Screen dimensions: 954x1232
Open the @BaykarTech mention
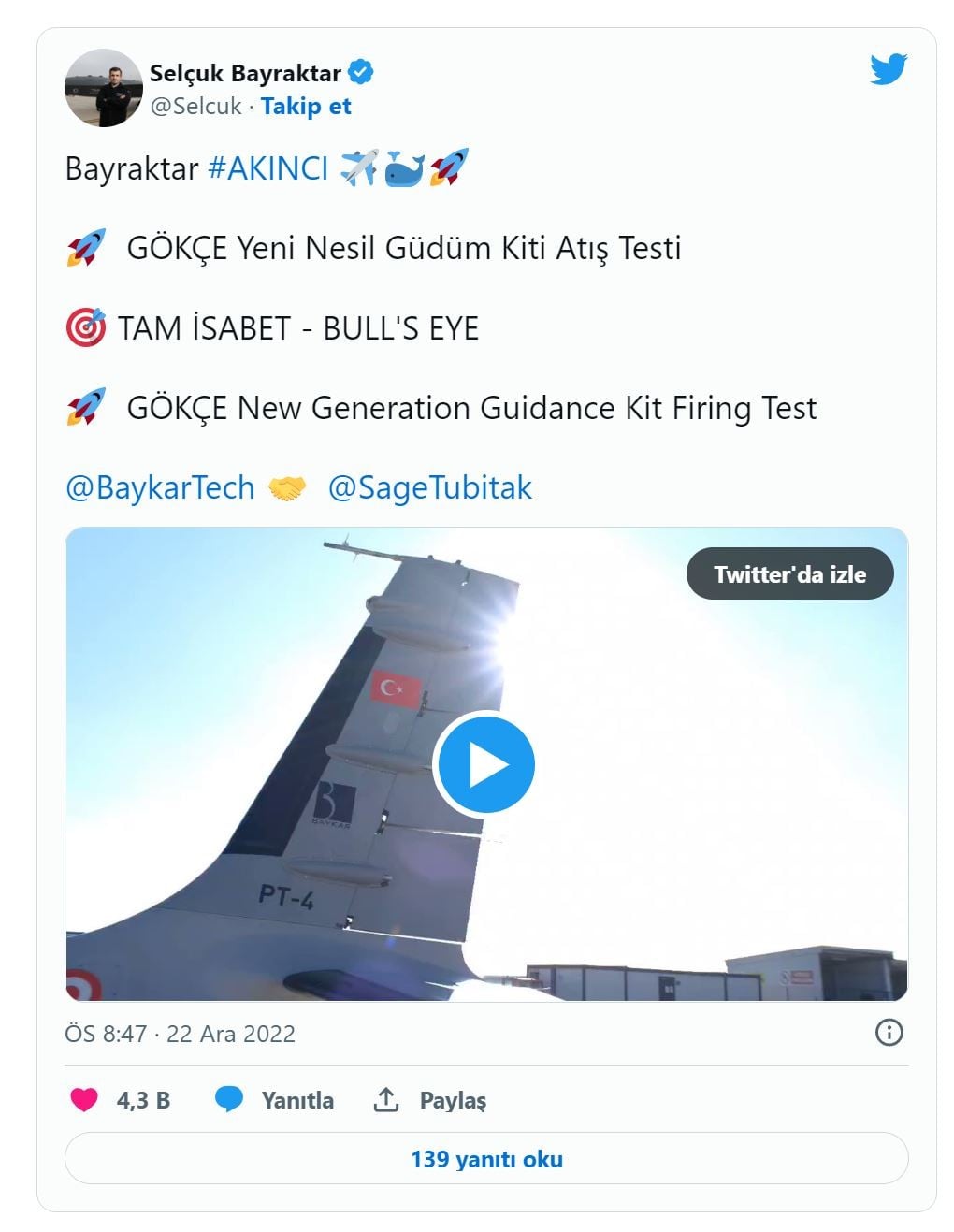160,487
